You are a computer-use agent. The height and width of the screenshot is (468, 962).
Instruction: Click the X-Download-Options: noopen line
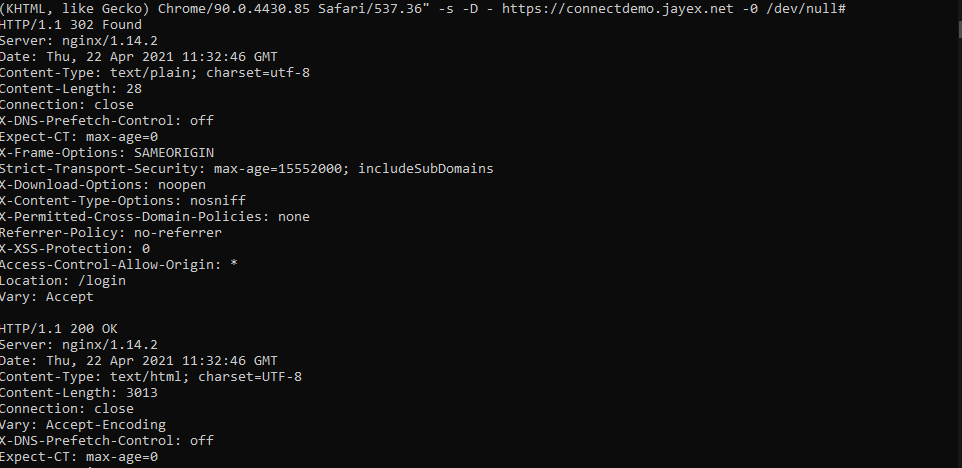(x=102, y=185)
